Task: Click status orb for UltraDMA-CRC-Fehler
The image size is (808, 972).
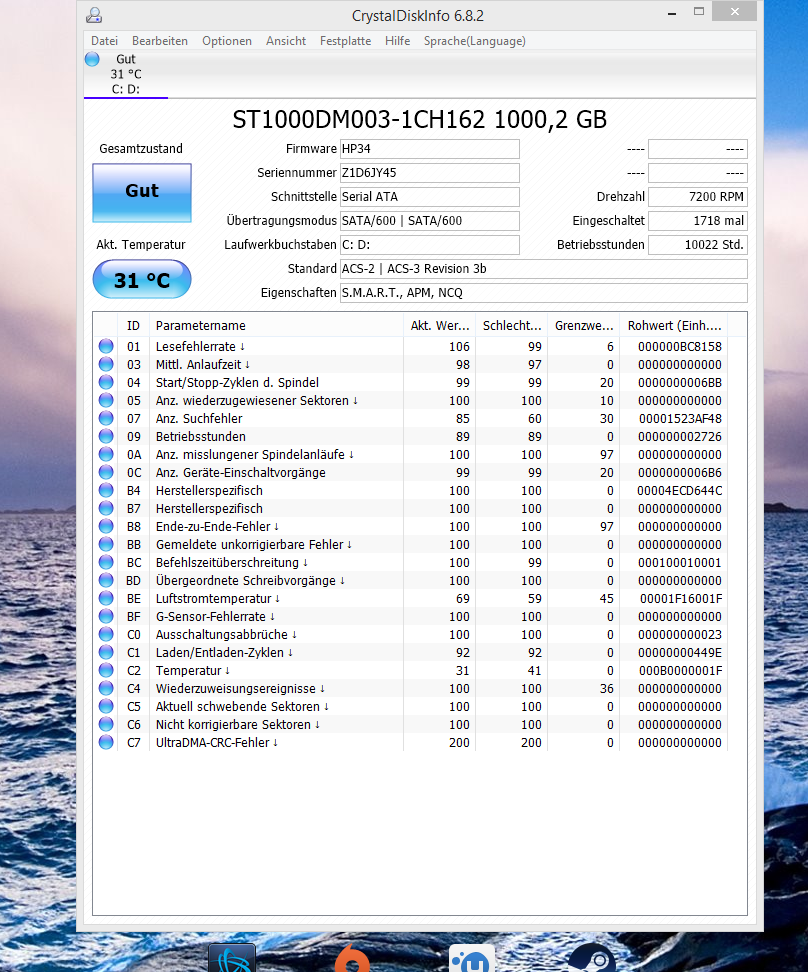Action: coord(106,741)
